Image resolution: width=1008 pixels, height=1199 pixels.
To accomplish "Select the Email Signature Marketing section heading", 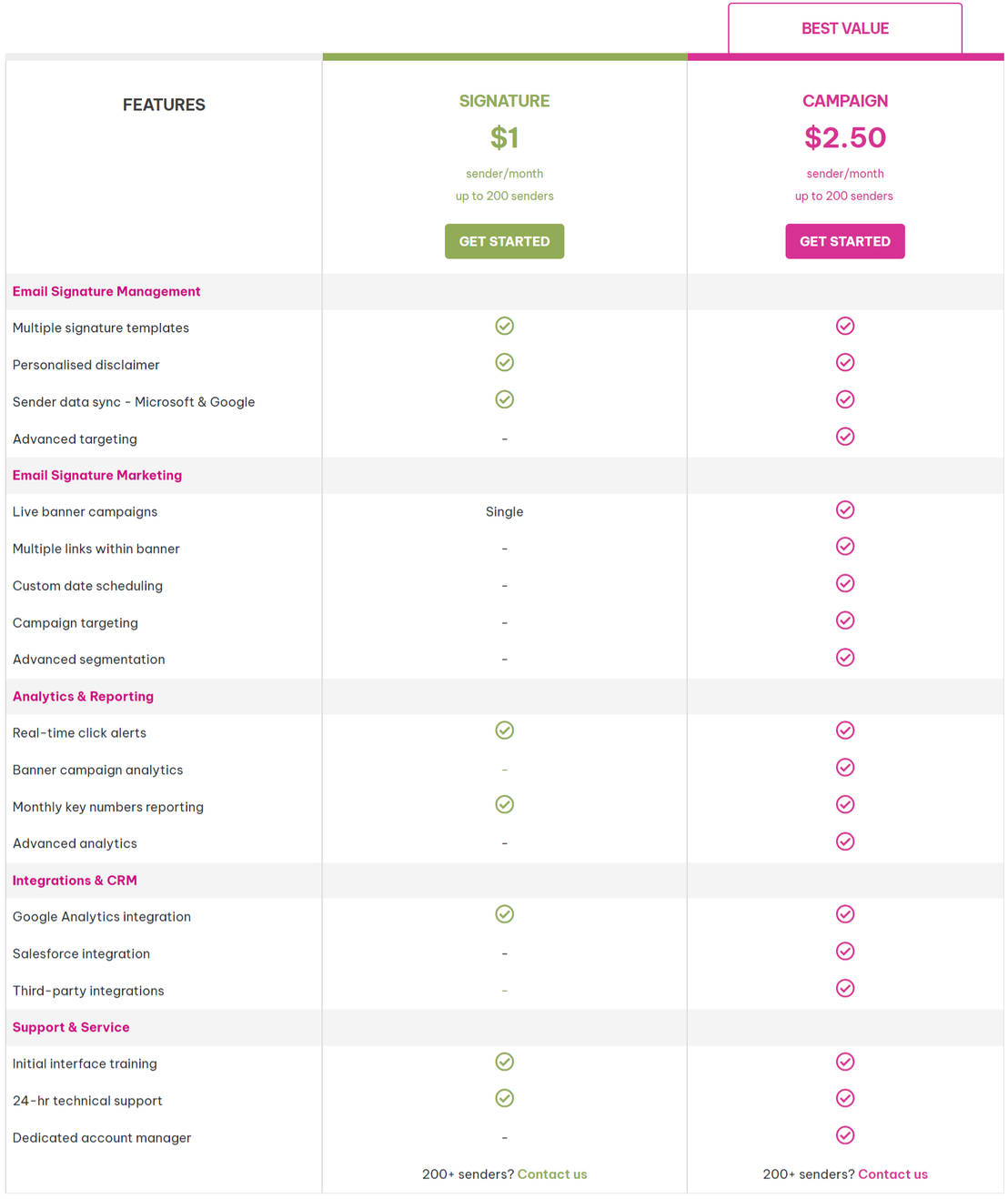I will point(97,475).
